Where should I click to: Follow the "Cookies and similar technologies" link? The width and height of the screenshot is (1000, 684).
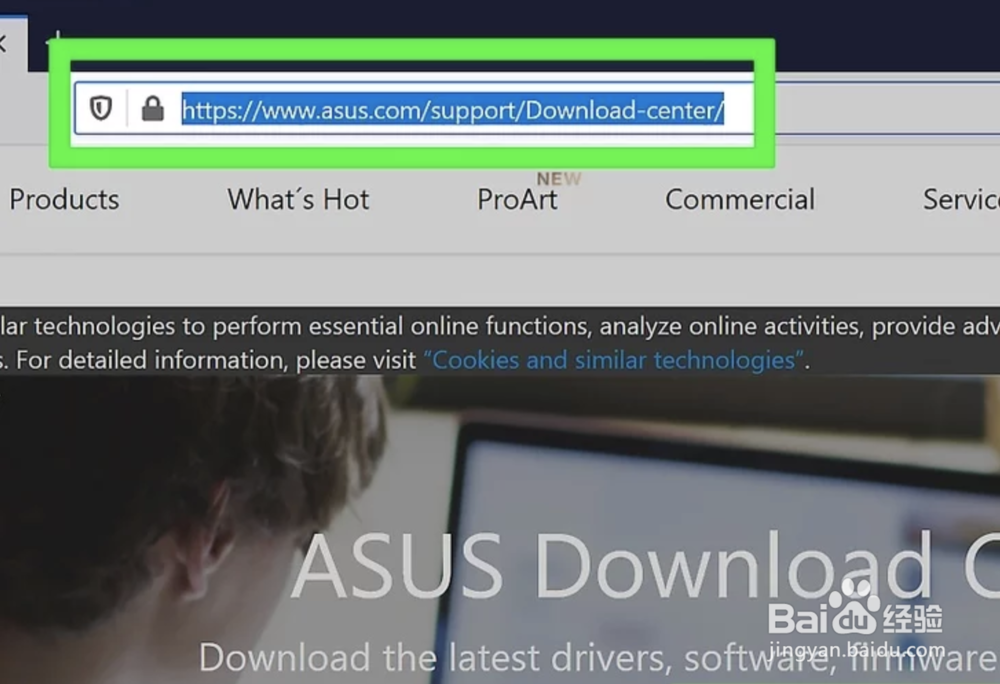click(x=613, y=360)
